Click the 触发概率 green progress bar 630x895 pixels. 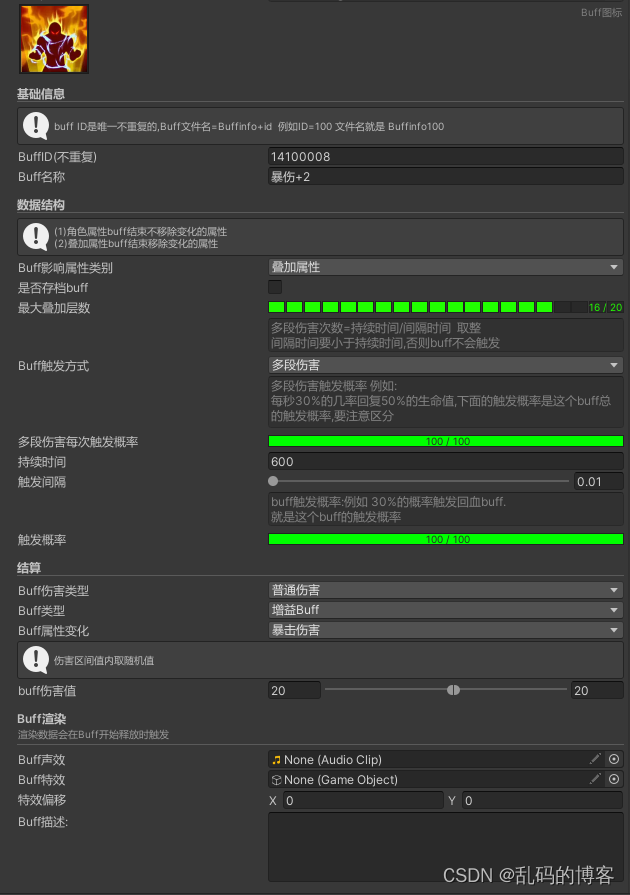(446, 539)
